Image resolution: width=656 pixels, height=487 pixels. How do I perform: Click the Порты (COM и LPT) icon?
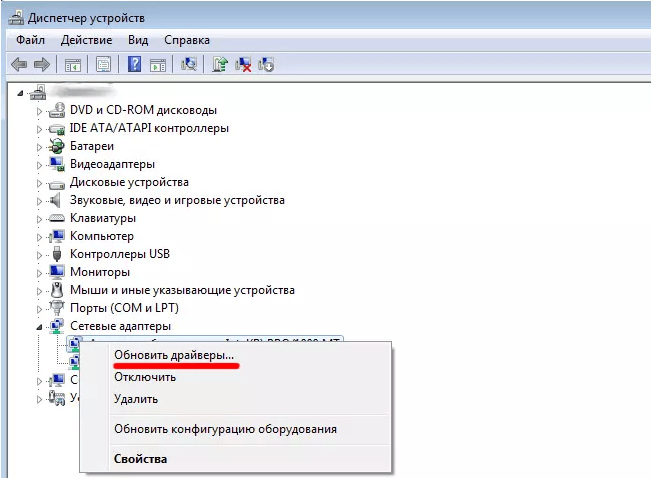tap(57, 308)
